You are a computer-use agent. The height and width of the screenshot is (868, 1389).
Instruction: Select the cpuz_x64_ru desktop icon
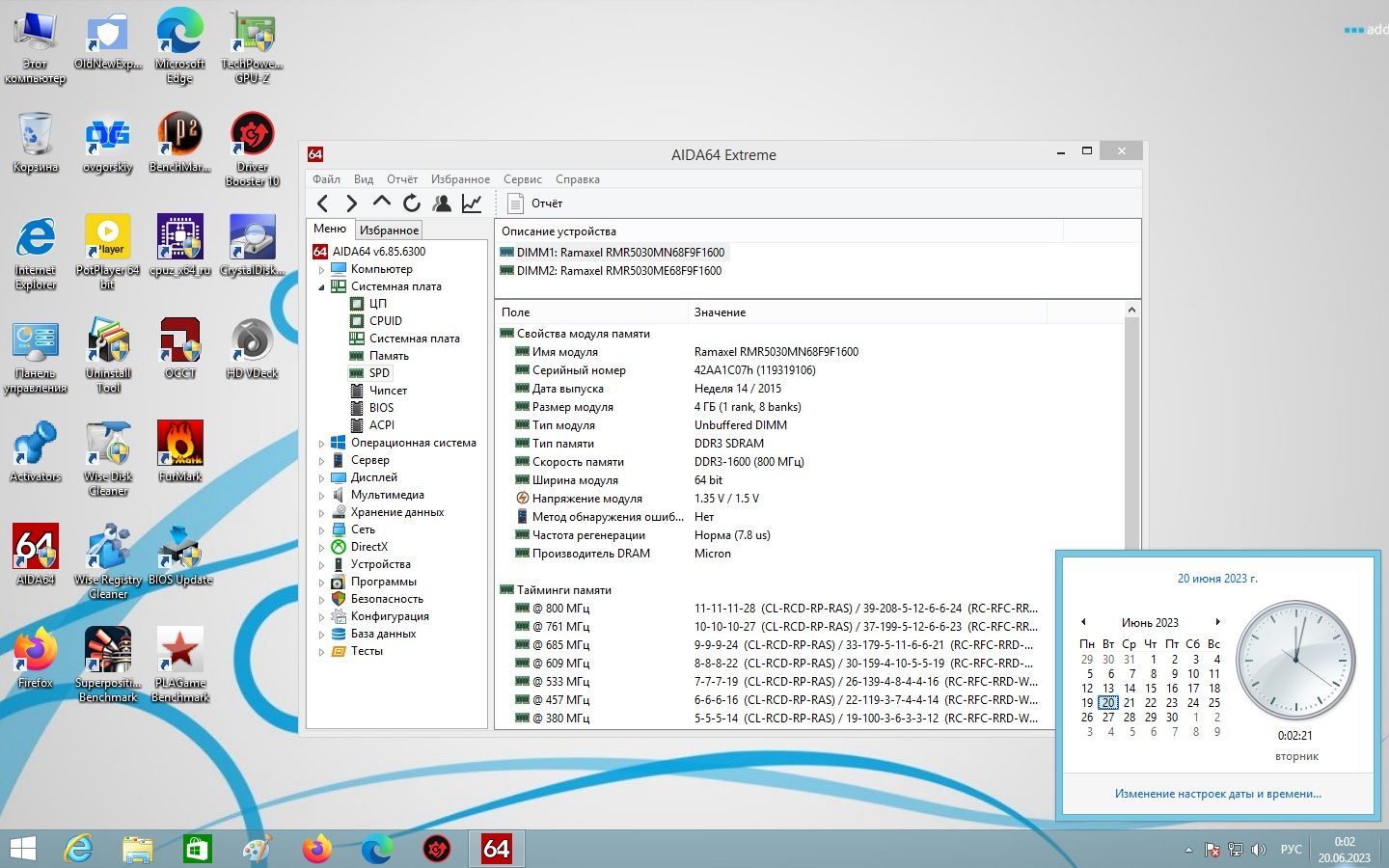coord(180,246)
